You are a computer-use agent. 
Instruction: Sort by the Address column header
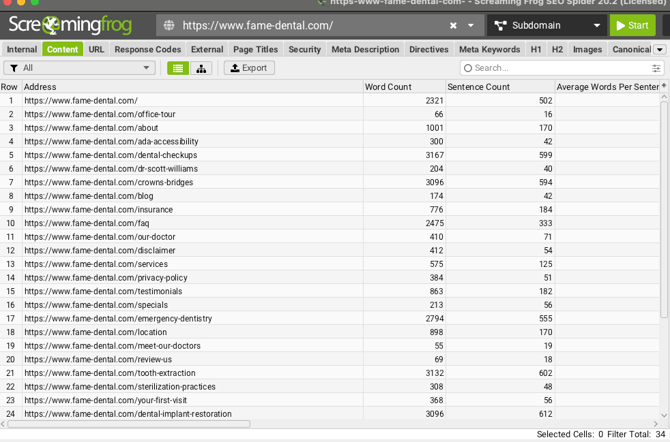click(192, 87)
